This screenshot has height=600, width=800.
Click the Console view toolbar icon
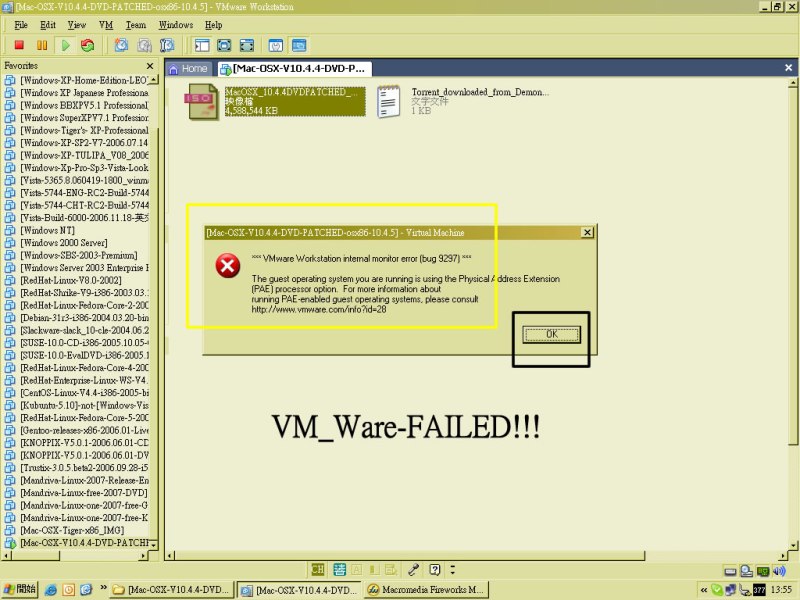coord(299,45)
